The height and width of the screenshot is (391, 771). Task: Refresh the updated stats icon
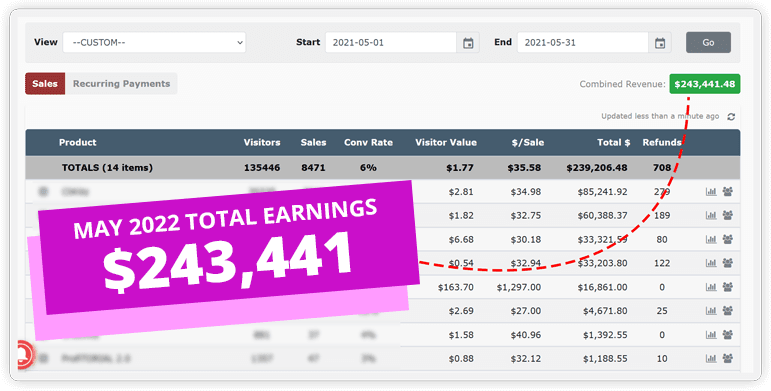[x=731, y=117]
